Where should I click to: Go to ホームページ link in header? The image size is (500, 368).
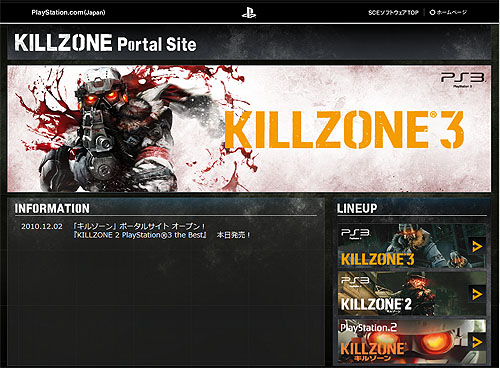[x=451, y=13]
